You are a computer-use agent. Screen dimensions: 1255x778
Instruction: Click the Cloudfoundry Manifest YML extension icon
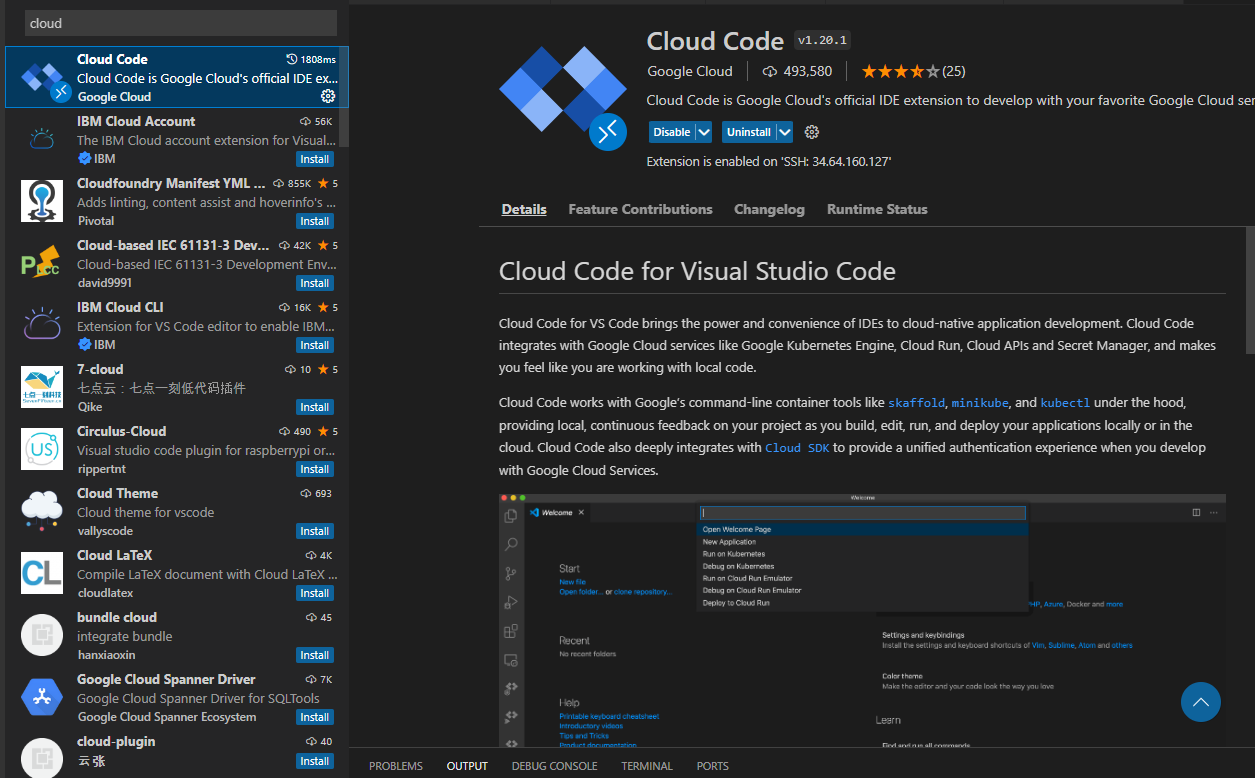[42, 201]
